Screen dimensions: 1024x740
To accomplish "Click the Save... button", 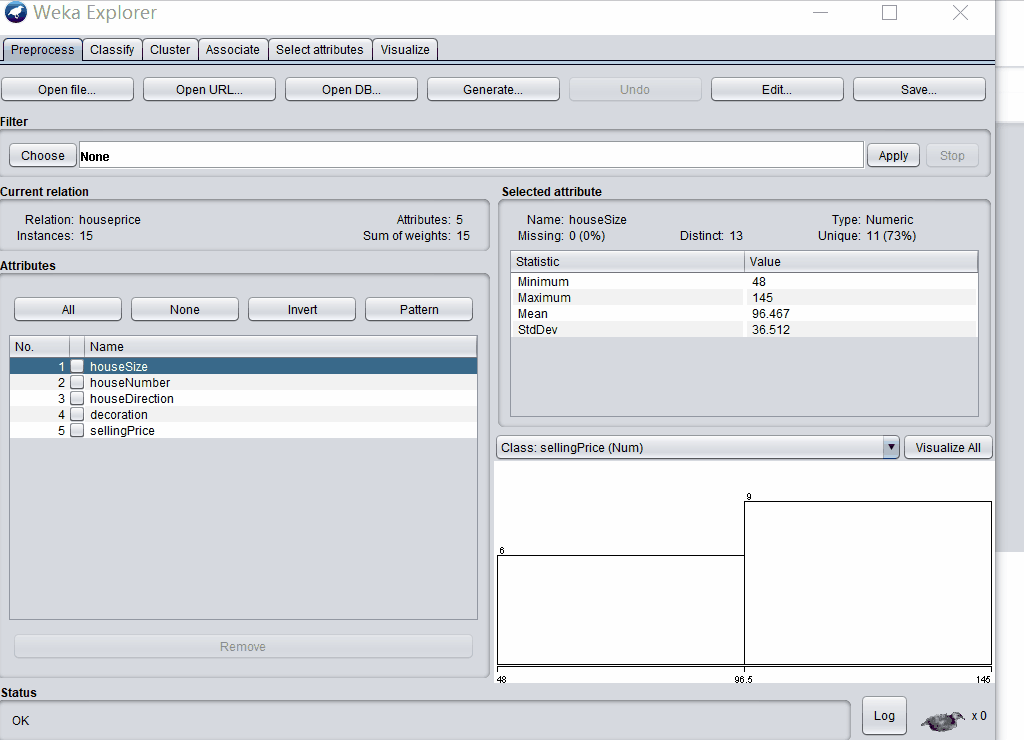I will point(919,89).
